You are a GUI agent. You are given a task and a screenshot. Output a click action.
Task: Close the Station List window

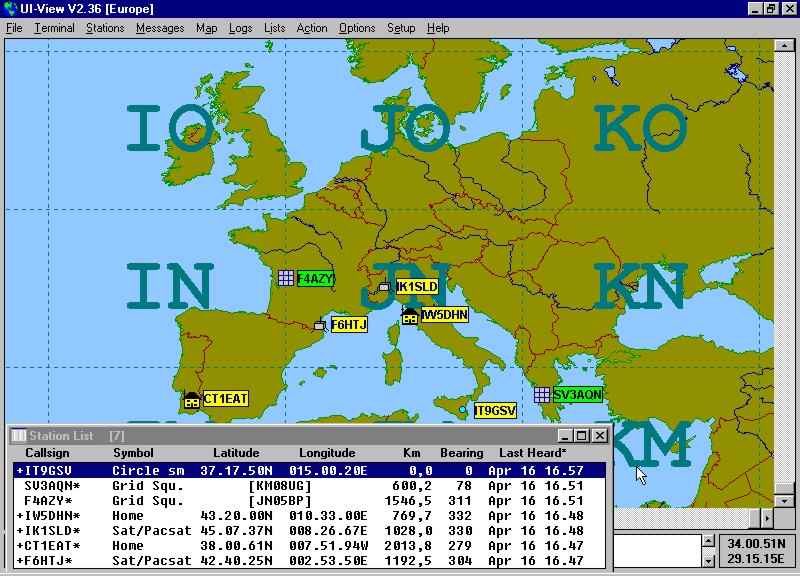(x=600, y=435)
